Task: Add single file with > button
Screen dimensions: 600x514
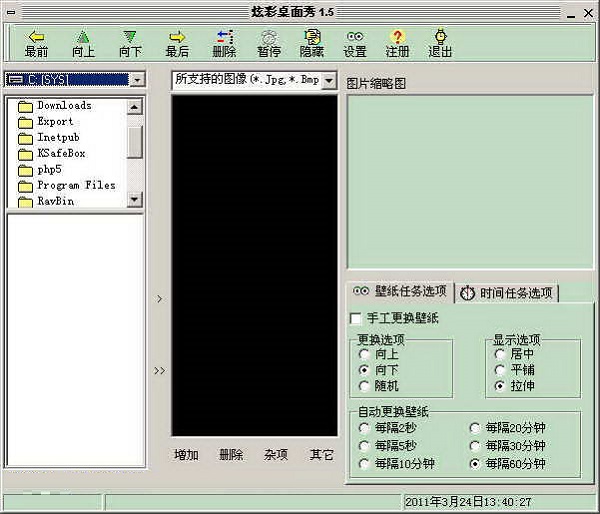Action: 160,299
